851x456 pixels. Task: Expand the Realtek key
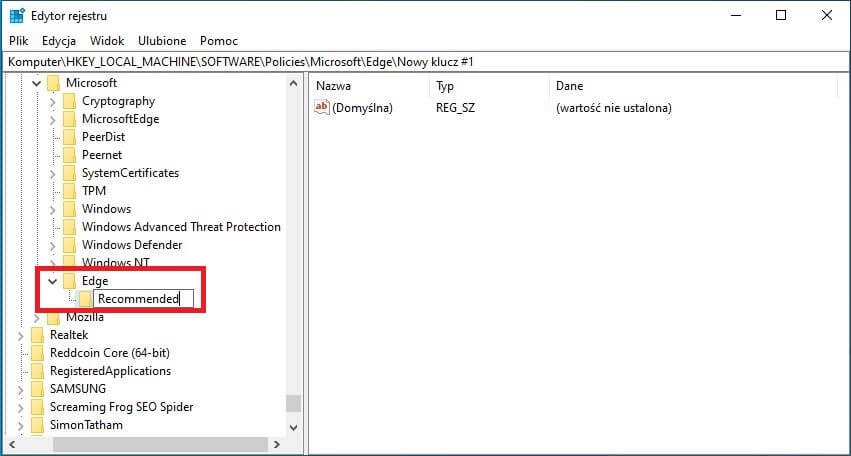point(21,335)
